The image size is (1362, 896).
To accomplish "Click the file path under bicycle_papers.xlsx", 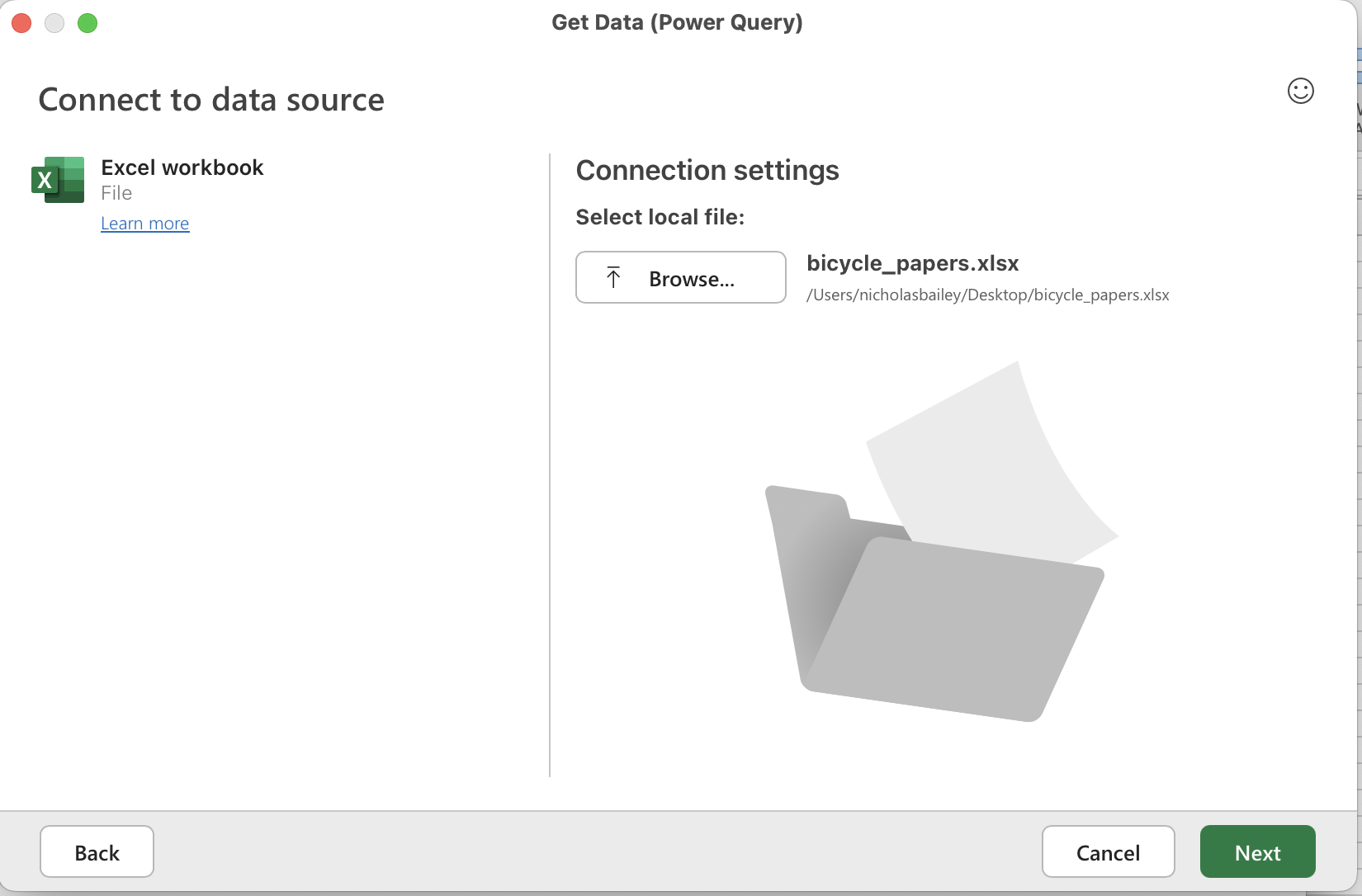I will 988,295.
